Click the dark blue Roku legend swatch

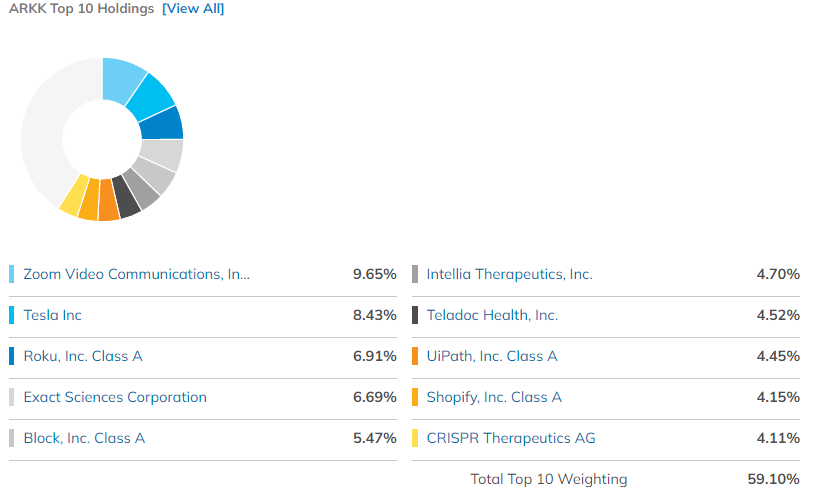pyautogui.click(x=12, y=356)
